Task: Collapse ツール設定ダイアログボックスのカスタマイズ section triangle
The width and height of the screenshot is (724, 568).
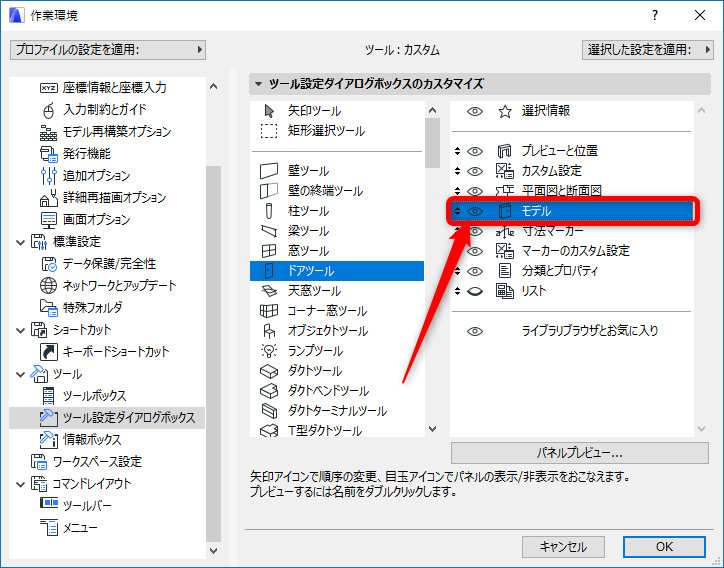Action: pos(259,84)
